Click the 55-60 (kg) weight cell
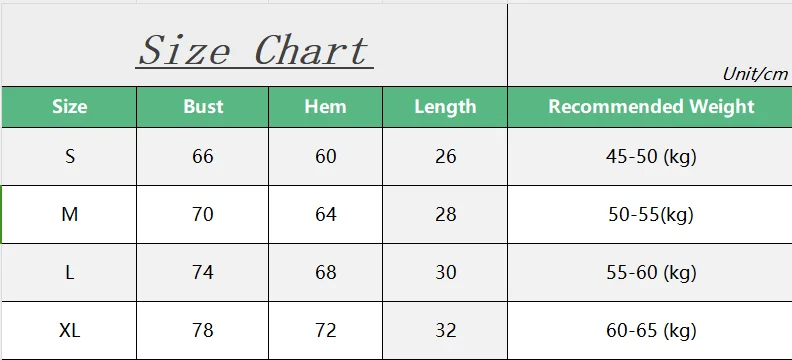 (651, 273)
